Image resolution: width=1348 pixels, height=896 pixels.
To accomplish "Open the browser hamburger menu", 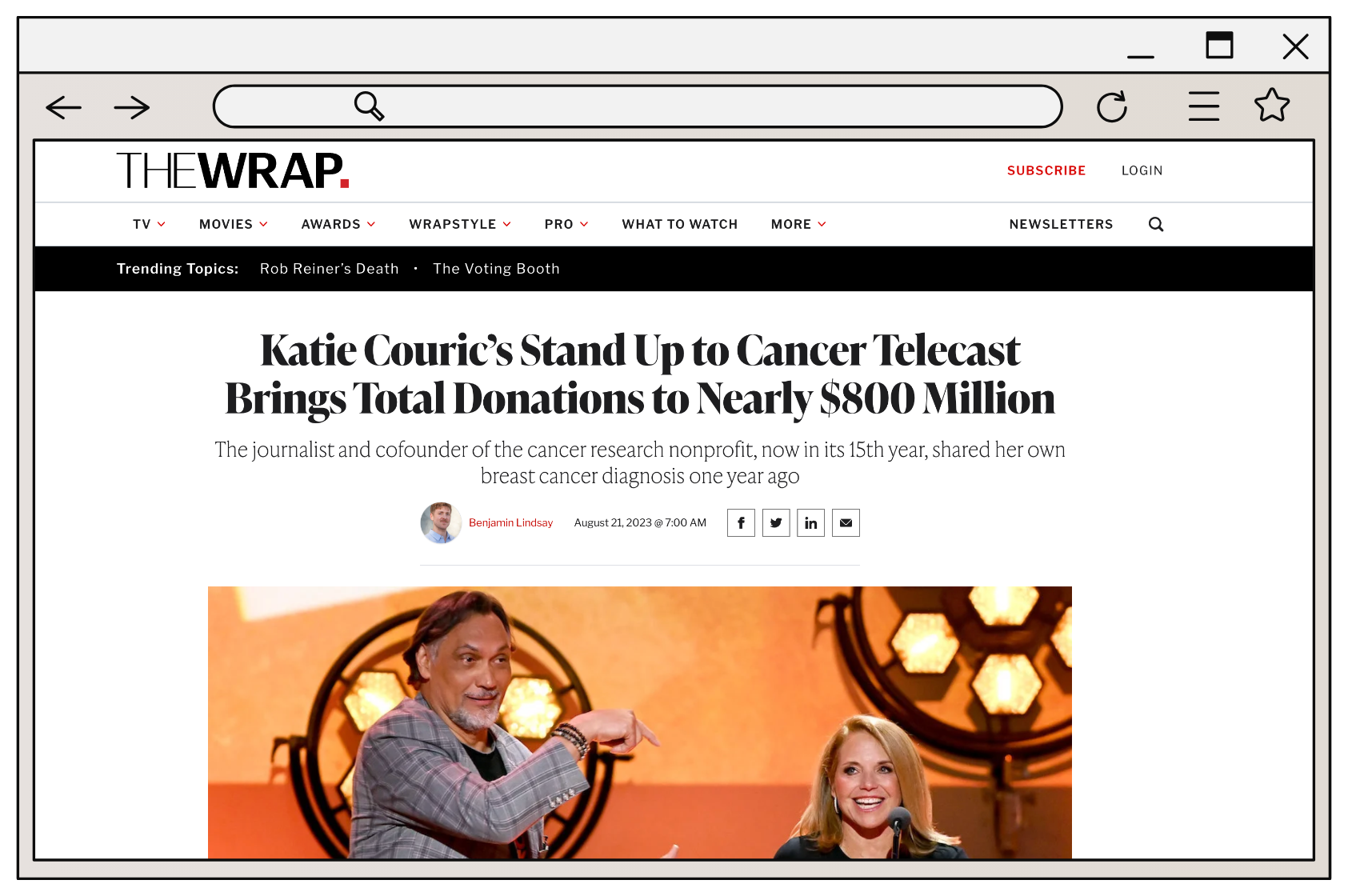I will [1203, 106].
